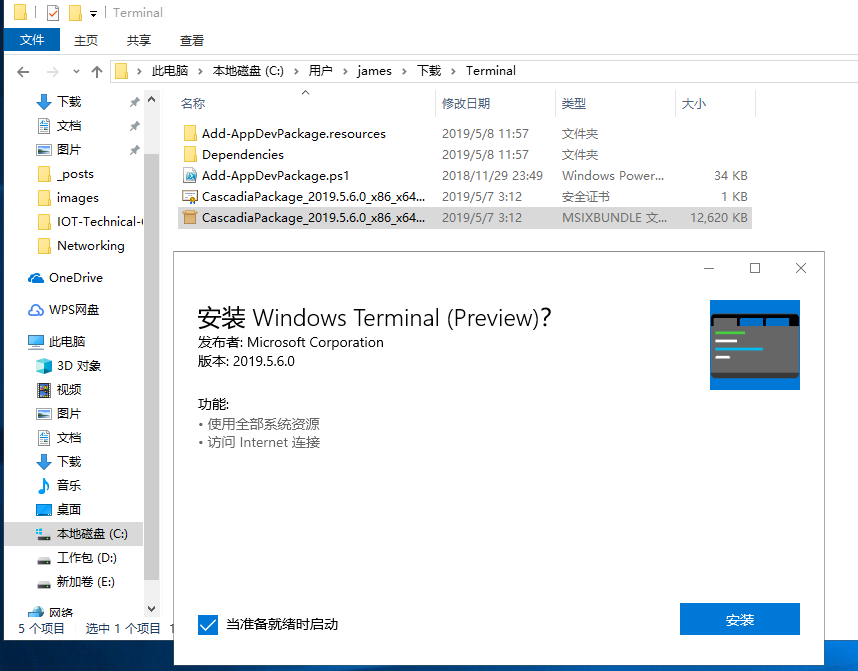Screen dimensions: 858x671
Task: Open the quick access toolbar dropdown
Action: (94, 14)
